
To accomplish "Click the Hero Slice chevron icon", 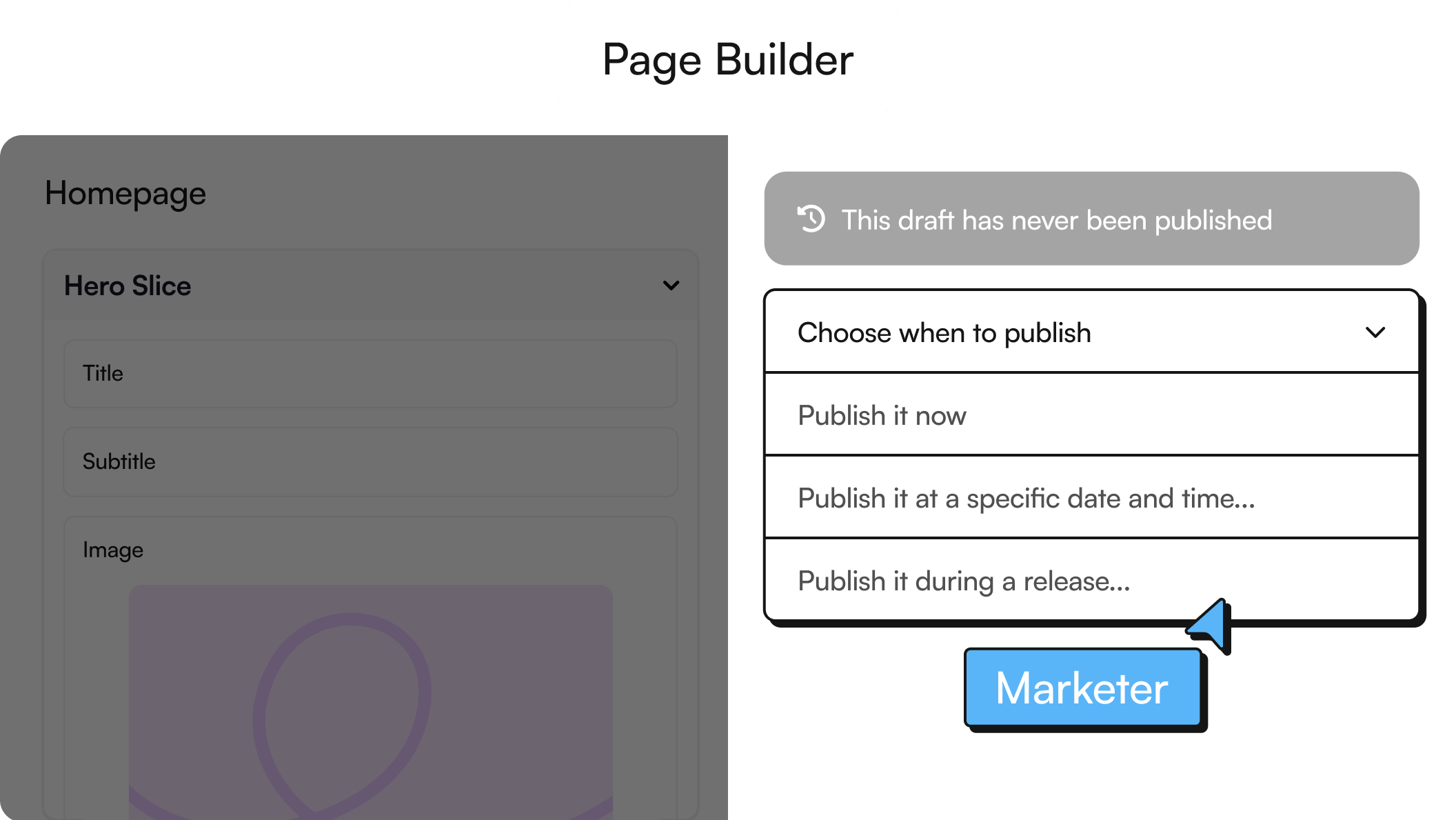I will pos(671,286).
